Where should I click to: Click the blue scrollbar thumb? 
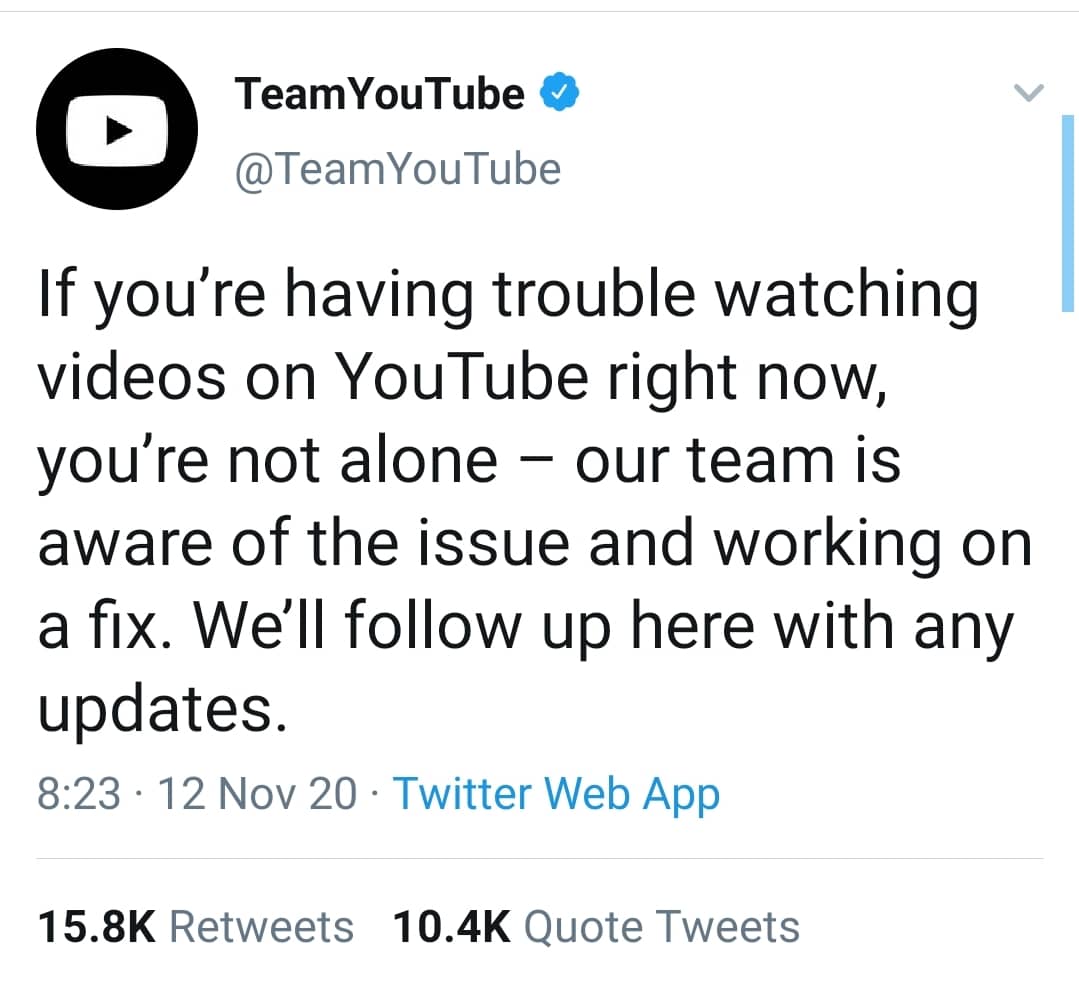[x=1067, y=213]
